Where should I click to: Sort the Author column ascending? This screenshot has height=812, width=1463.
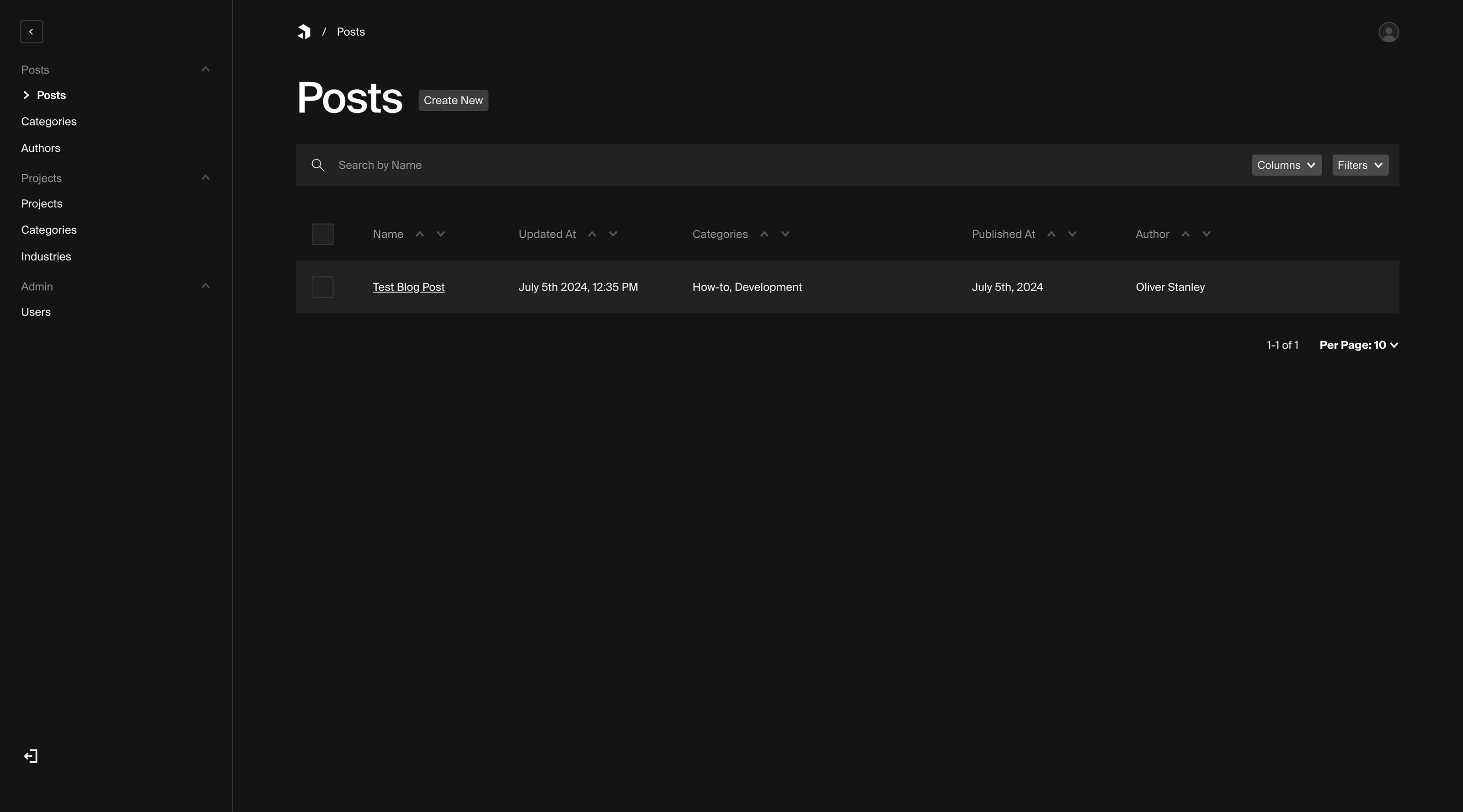click(x=1186, y=234)
